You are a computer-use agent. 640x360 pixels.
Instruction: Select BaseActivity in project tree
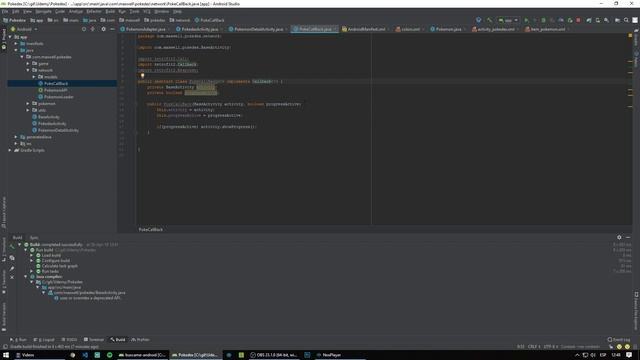pos(49,117)
